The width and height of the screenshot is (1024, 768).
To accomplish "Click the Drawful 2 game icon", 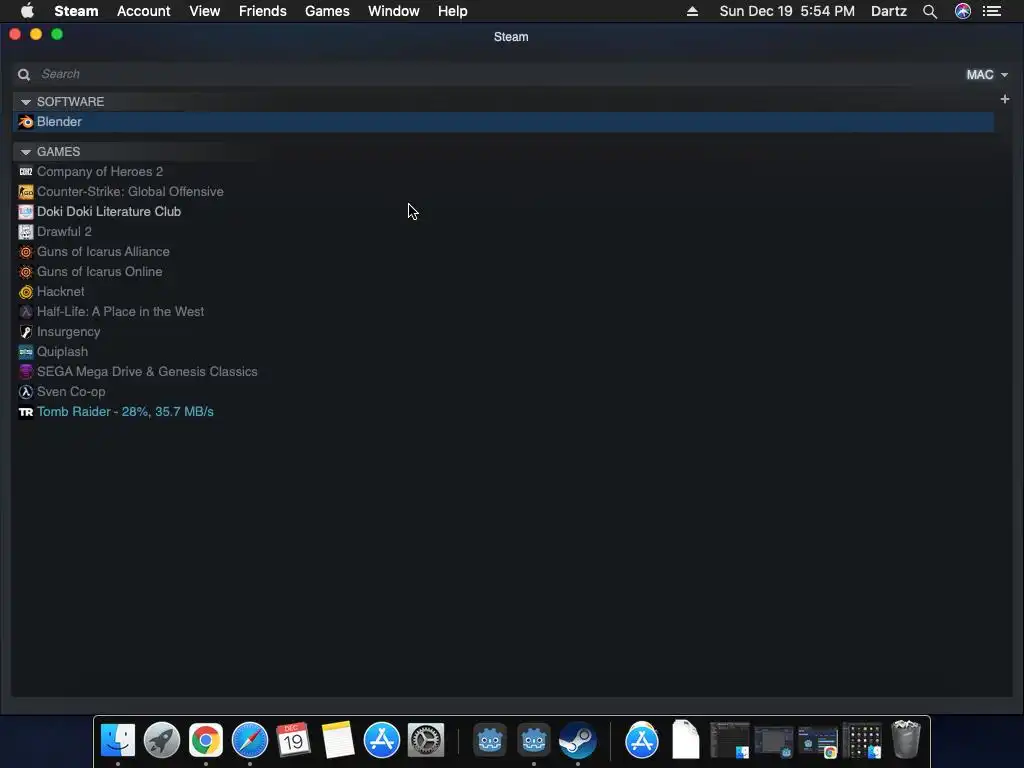I will (25, 232).
